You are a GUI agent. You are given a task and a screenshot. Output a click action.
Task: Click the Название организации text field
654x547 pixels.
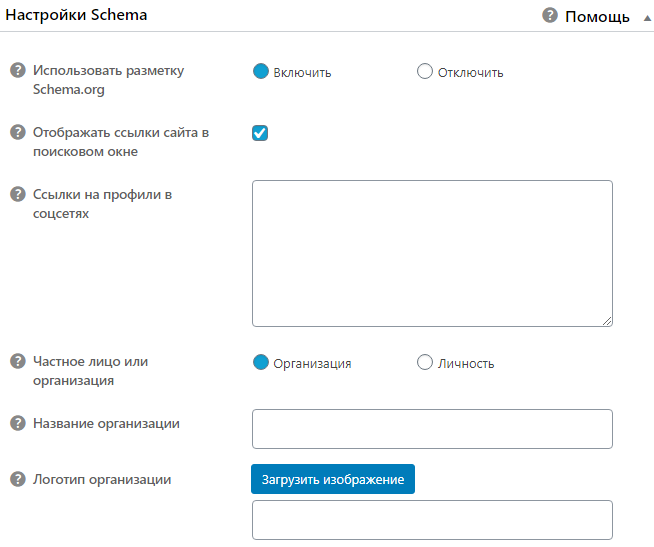[x=432, y=429]
